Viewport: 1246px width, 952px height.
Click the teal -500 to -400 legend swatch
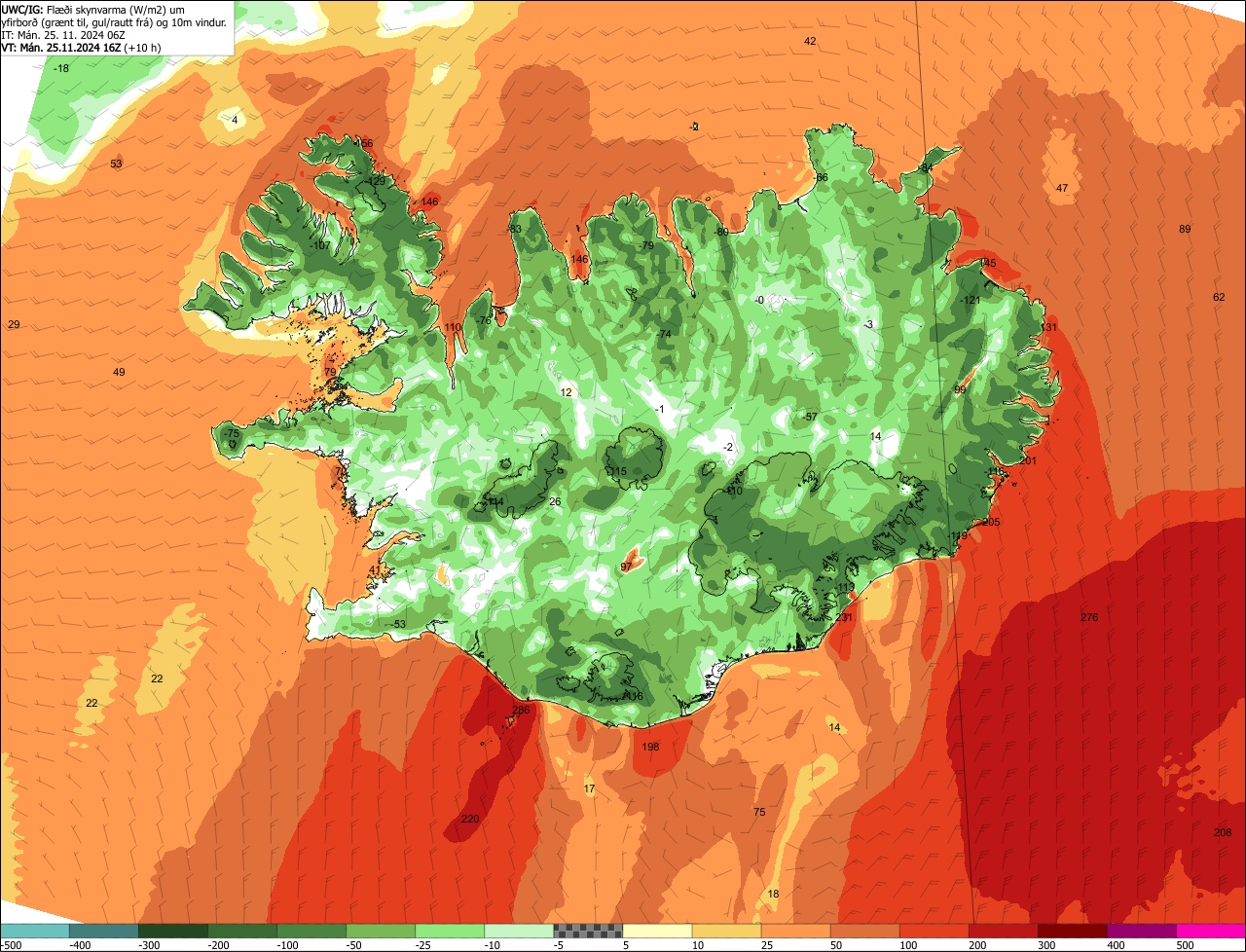[35, 931]
